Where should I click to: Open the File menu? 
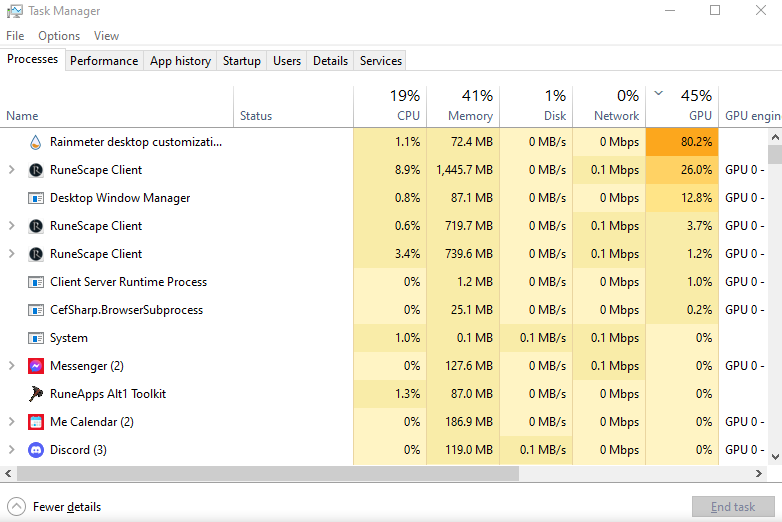(15, 36)
